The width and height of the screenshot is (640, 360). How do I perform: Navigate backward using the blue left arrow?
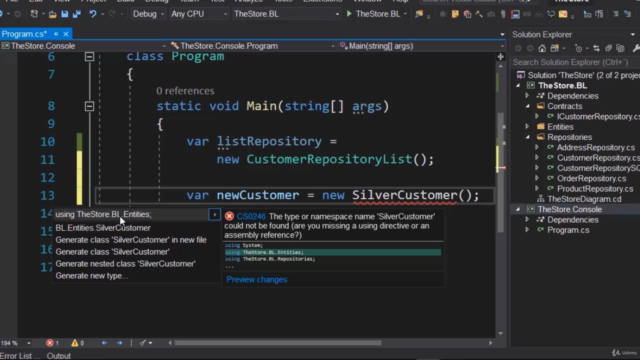point(104,343)
